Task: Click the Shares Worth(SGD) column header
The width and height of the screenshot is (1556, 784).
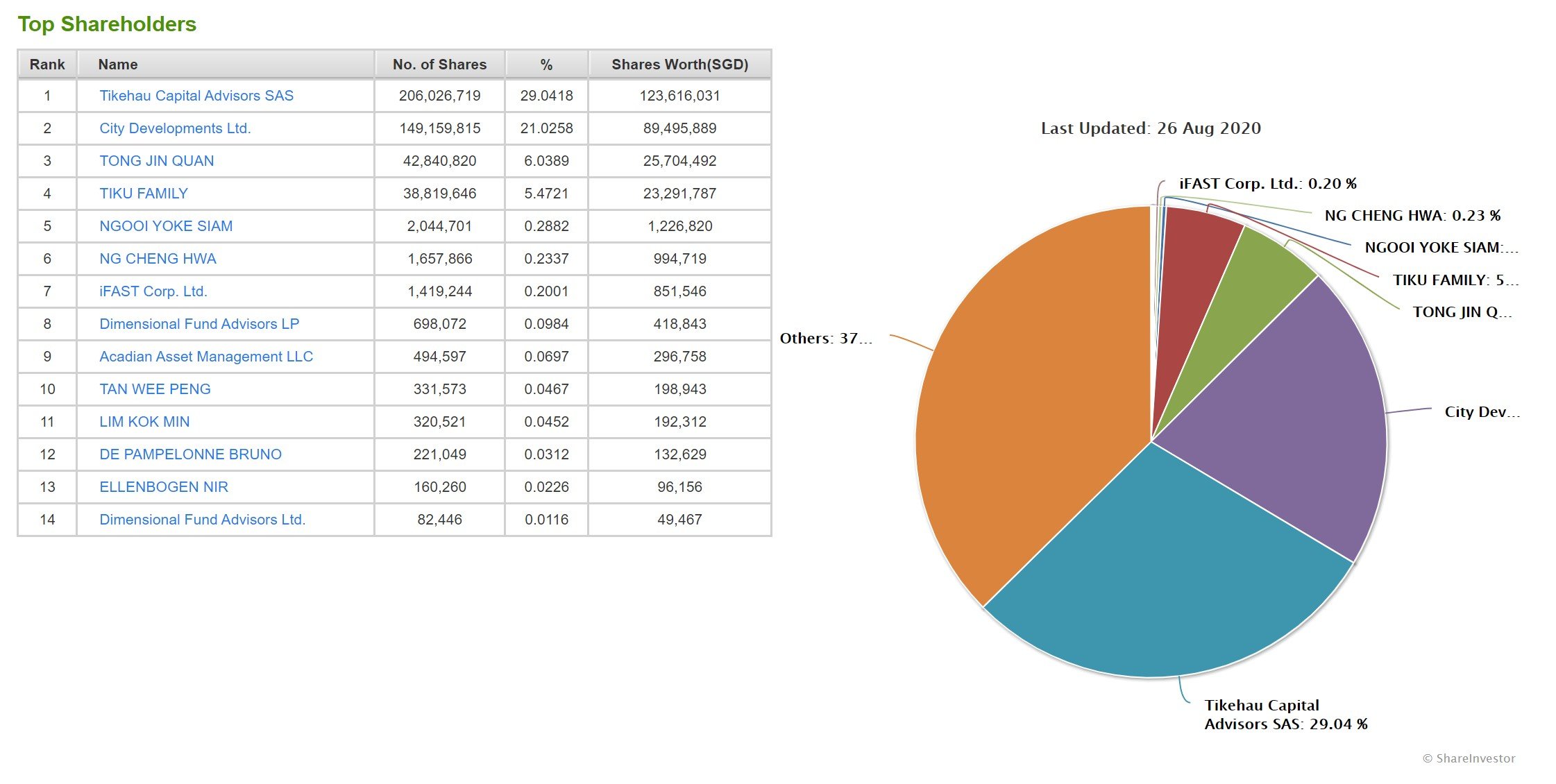Action: pyautogui.click(x=680, y=65)
